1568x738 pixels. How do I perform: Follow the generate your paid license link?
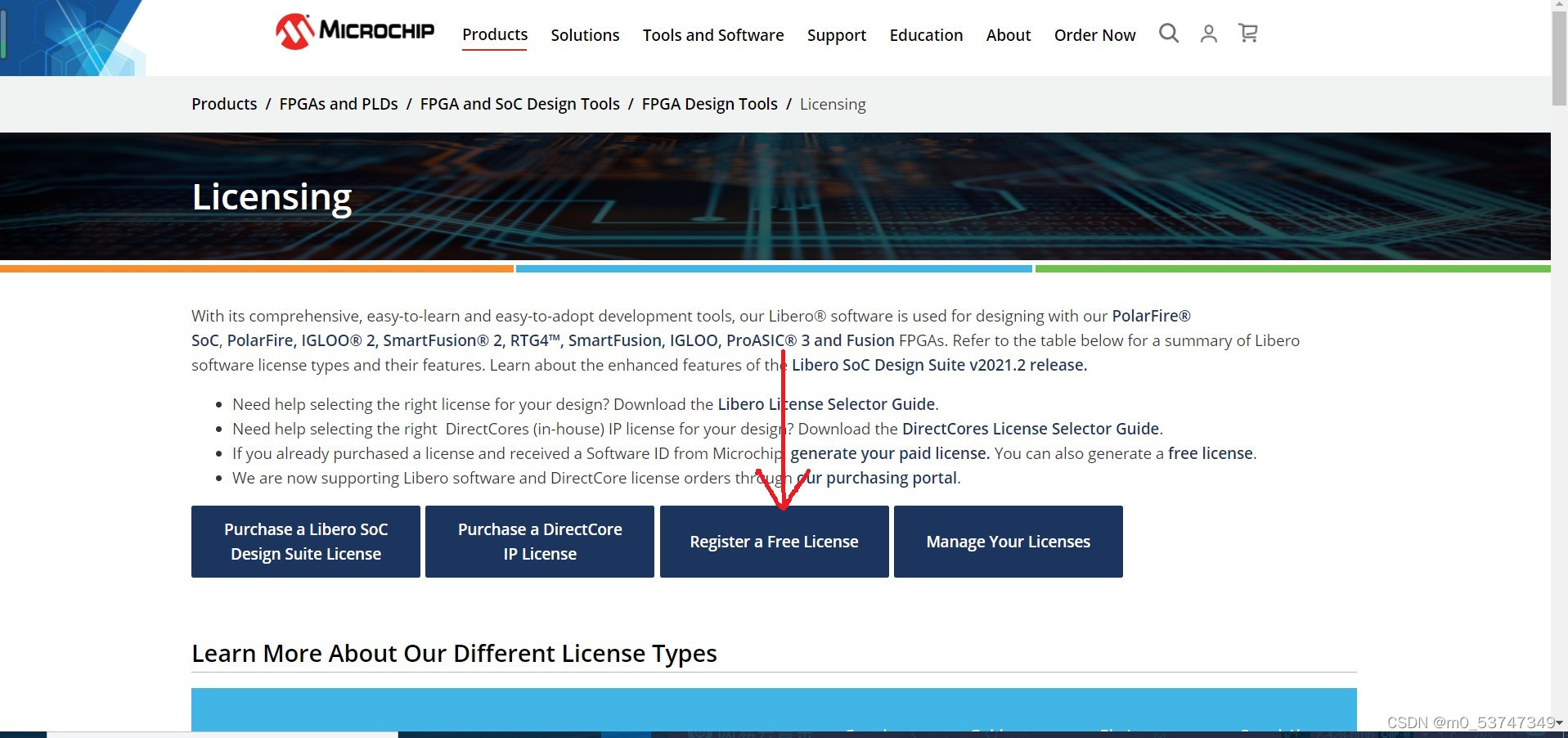point(890,453)
